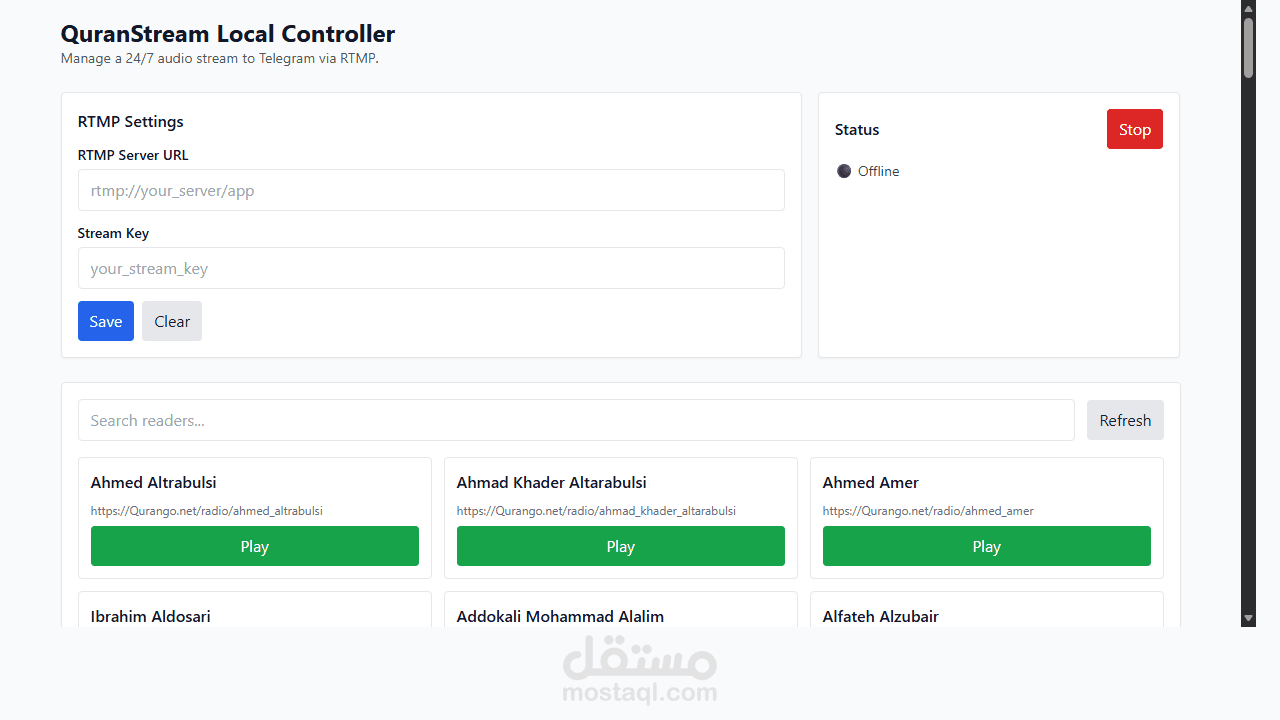Click the mostaql.com watermark logo
This screenshot has height=720, width=1280.
(x=640, y=670)
